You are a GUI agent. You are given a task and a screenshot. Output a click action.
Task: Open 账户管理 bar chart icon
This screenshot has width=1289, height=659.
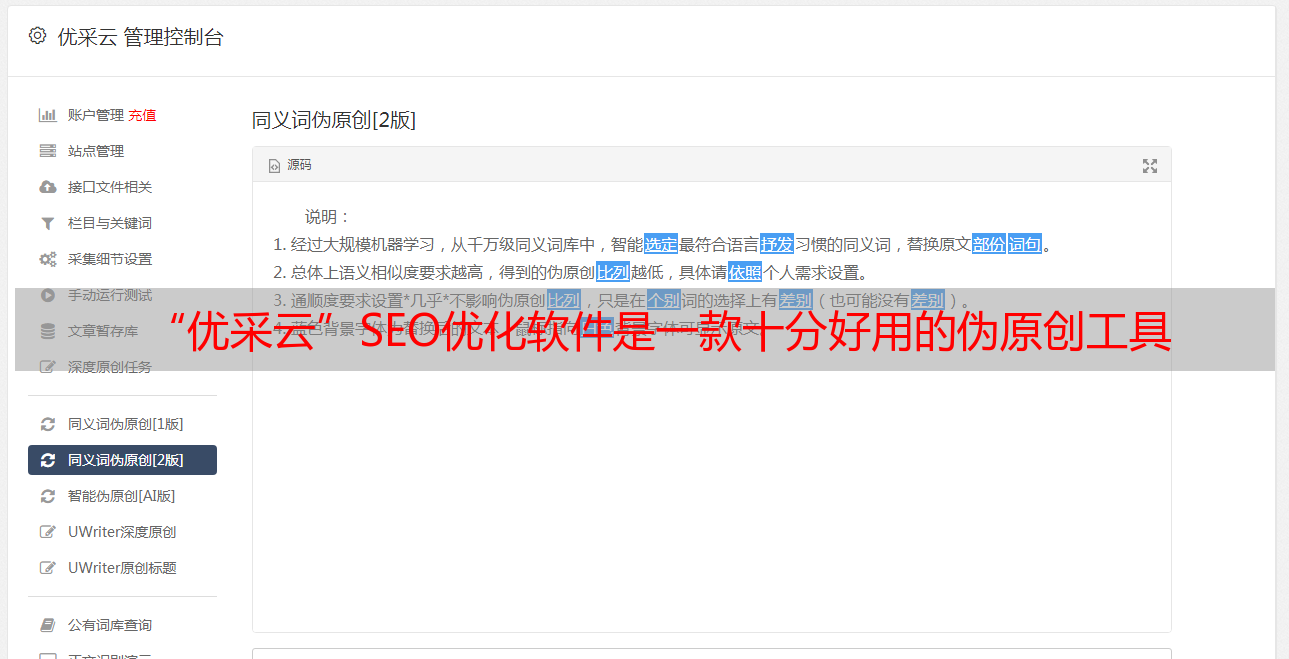tap(47, 115)
